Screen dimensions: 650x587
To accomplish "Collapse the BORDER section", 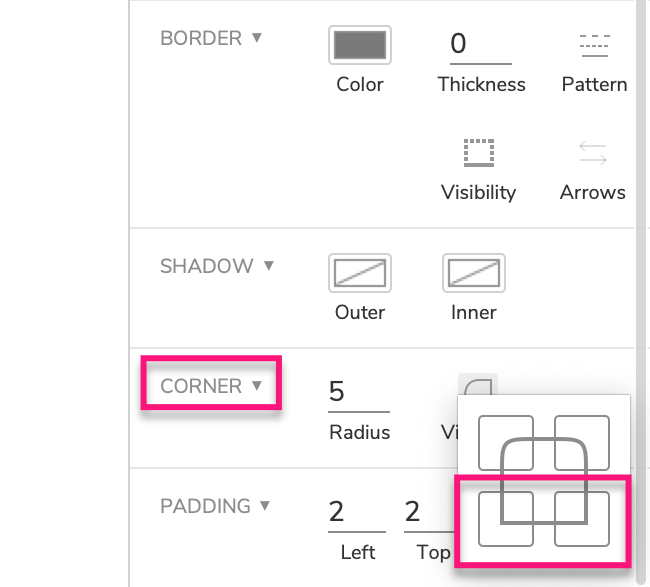I will pos(257,38).
